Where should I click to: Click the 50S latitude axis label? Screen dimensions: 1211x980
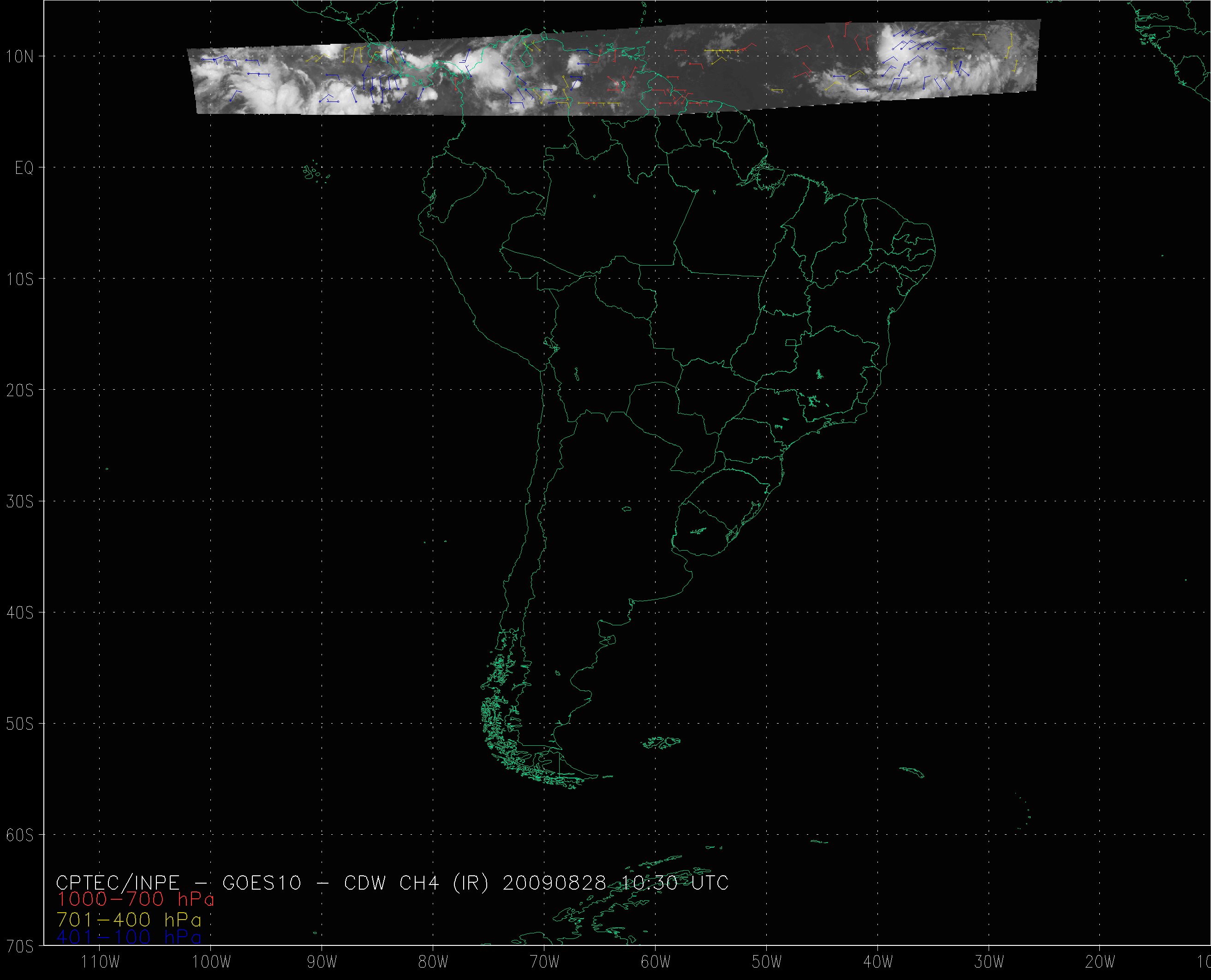(x=20, y=724)
